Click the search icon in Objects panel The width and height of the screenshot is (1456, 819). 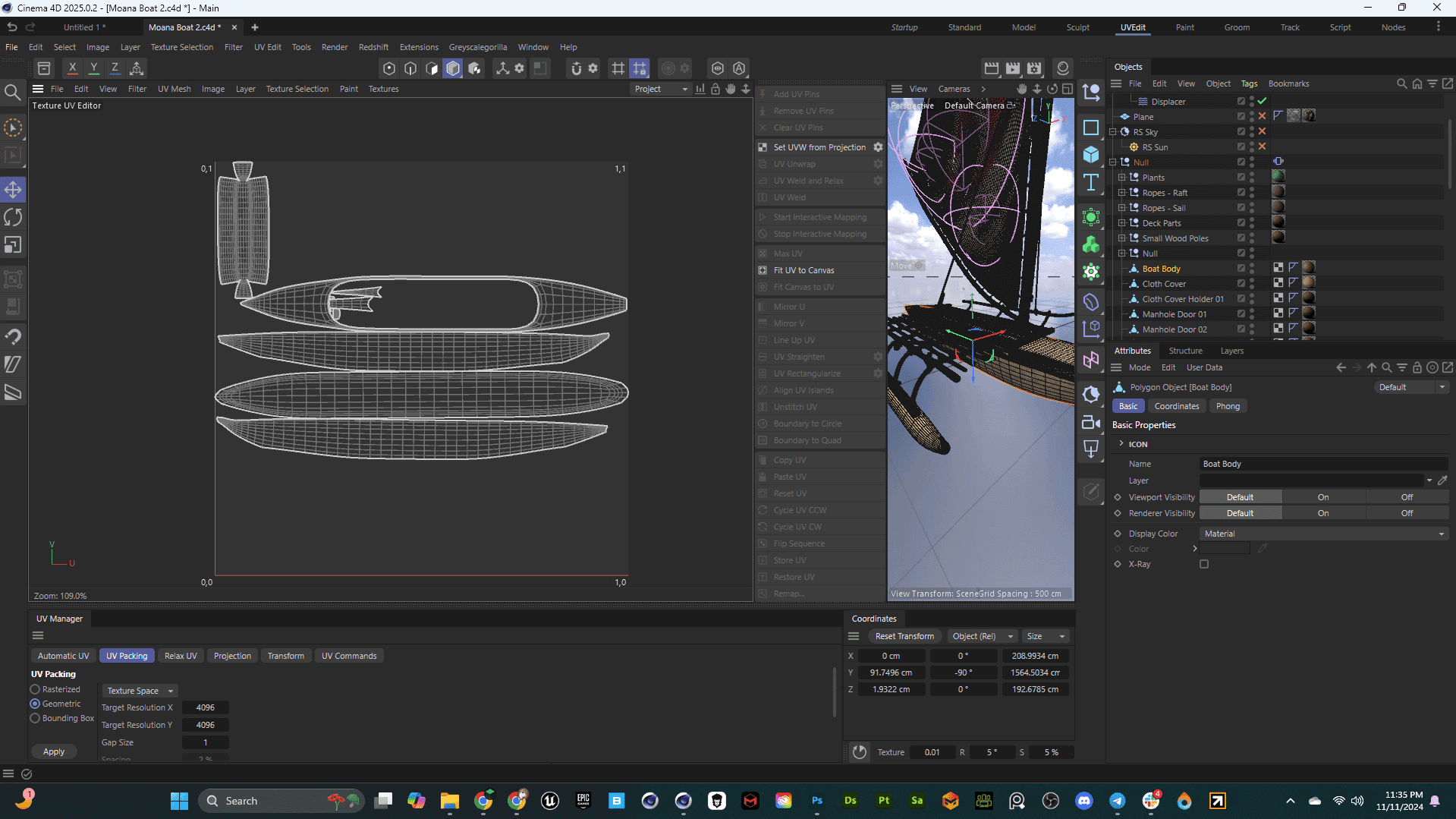pyautogui.click(x=1401, y=83)
